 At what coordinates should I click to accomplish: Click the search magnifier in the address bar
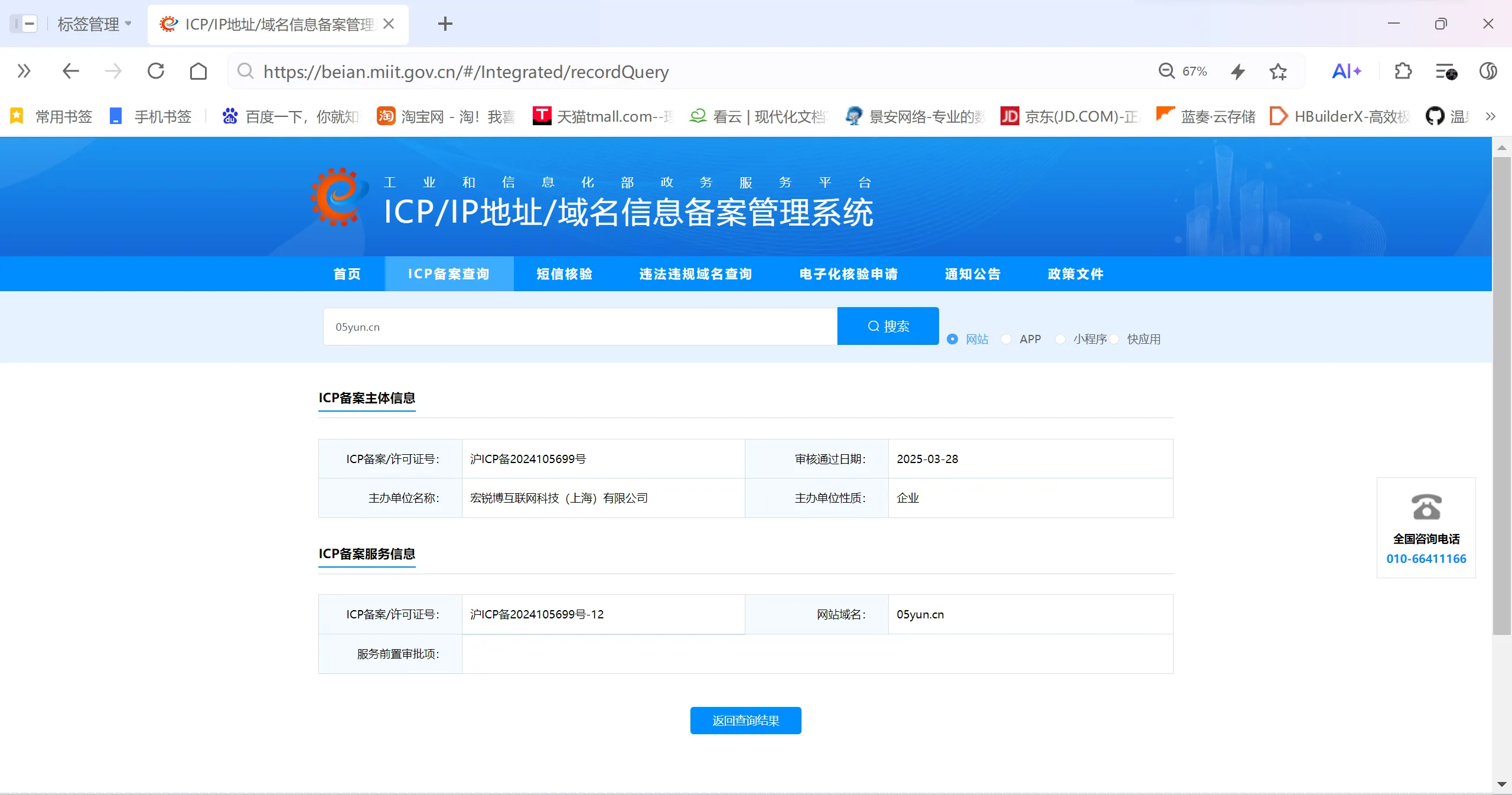pyautogui.click(x=246, y=71)
